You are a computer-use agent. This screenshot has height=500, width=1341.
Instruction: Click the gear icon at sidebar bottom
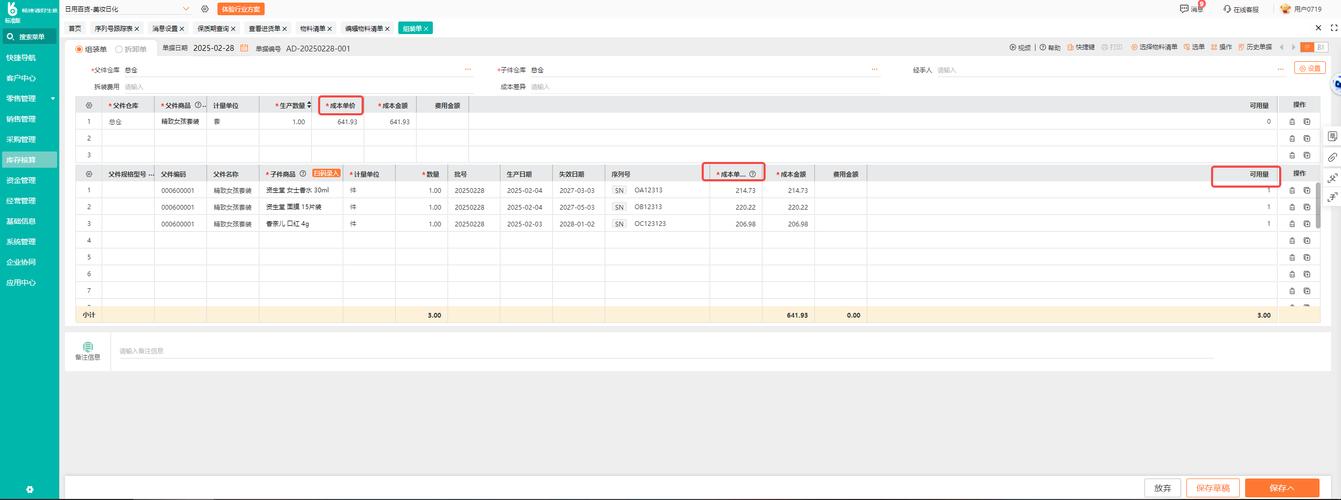point(29,489)
